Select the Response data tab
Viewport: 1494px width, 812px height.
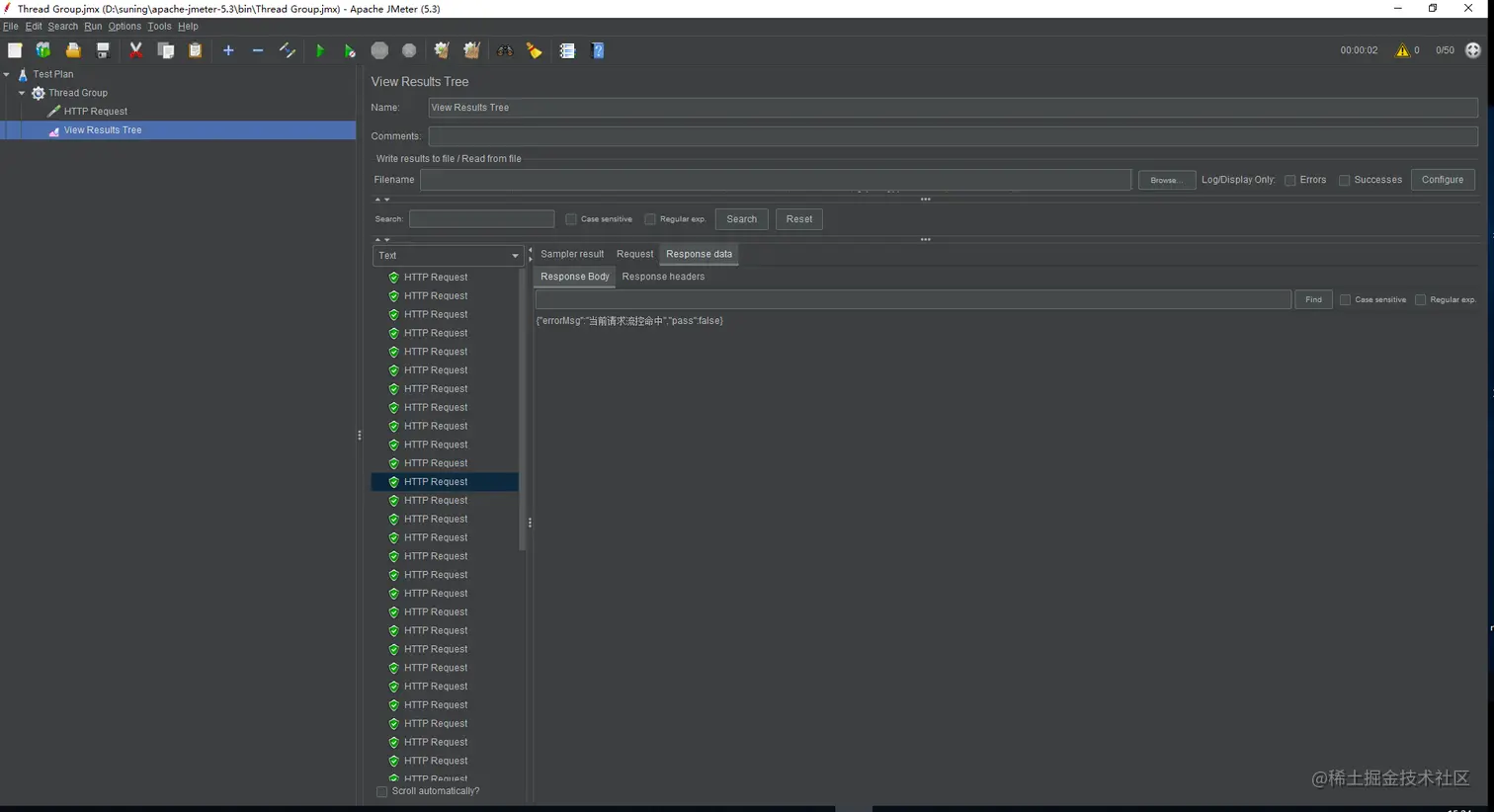(700, 254)
